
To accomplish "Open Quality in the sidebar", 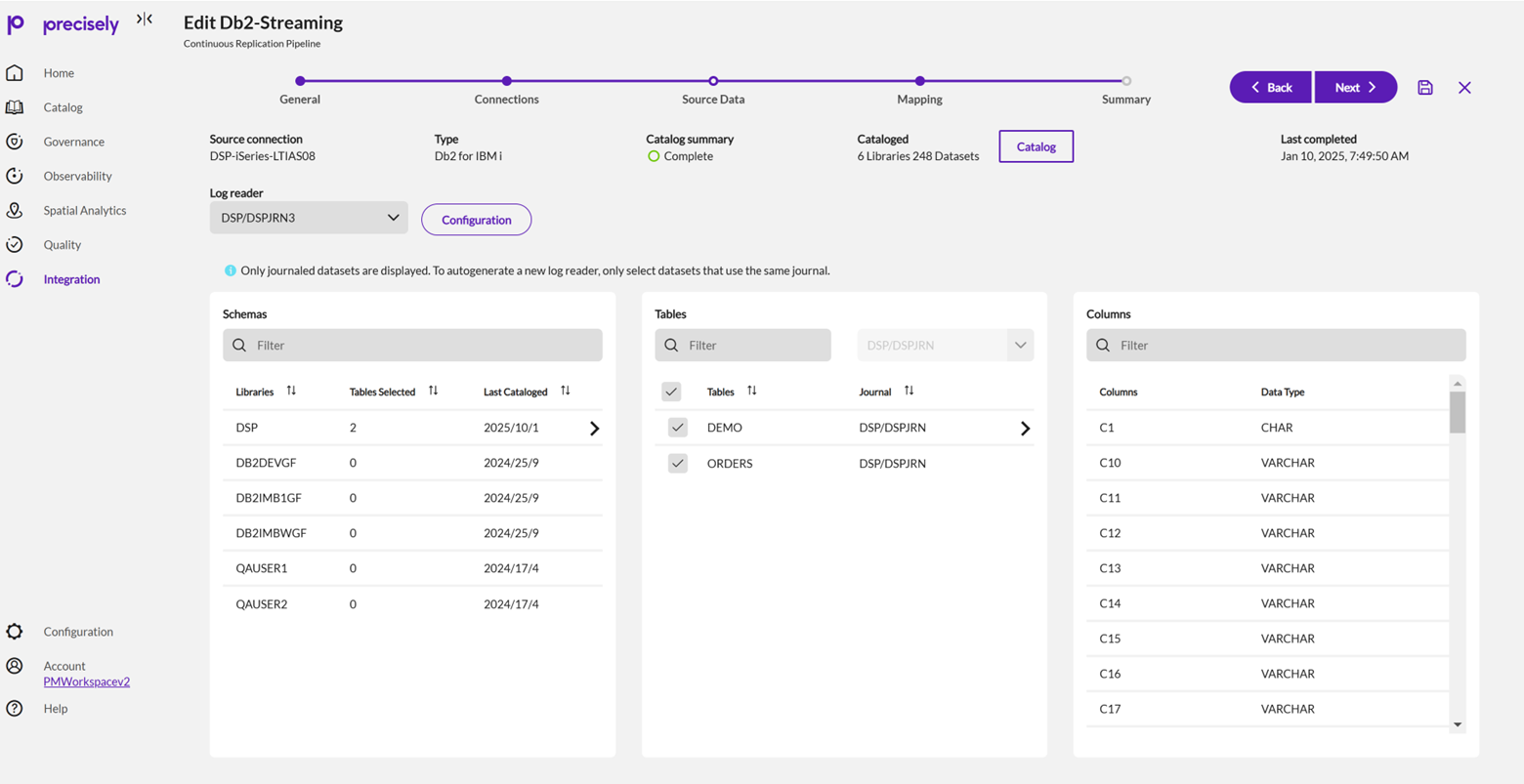I will [x=63, y=245].
